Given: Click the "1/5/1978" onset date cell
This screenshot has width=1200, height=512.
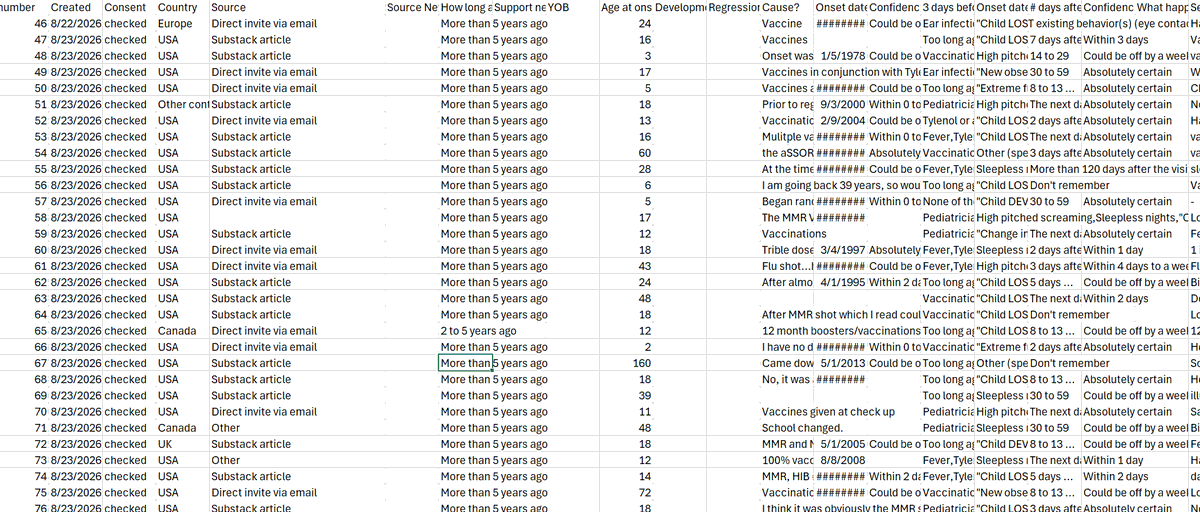Looking at the screenshot, I should (x=841, y=56).
